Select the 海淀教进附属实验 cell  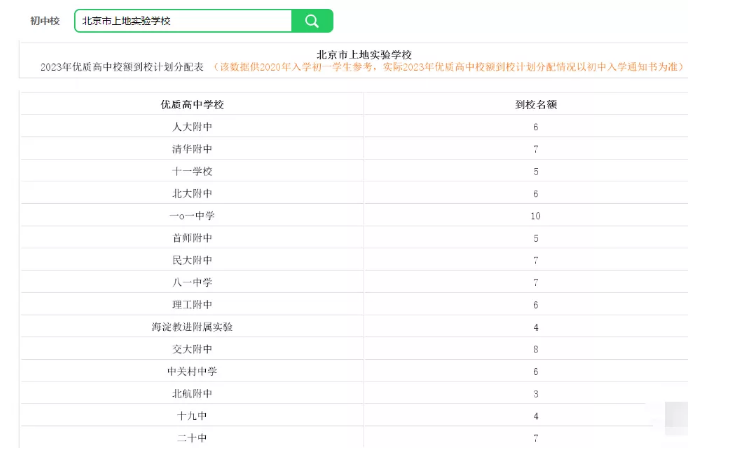coord(192,327)
